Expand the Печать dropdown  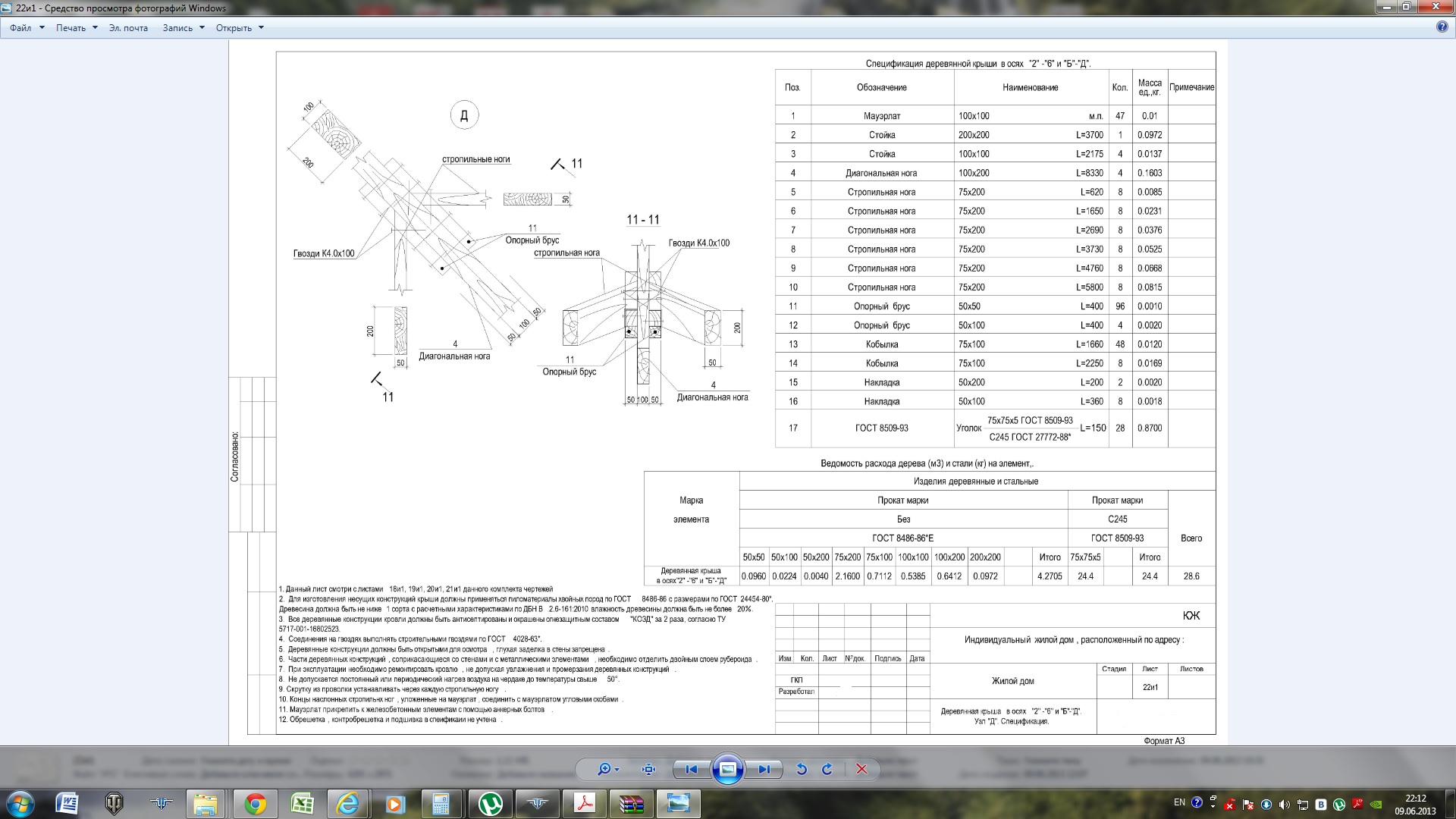(77, 28)
